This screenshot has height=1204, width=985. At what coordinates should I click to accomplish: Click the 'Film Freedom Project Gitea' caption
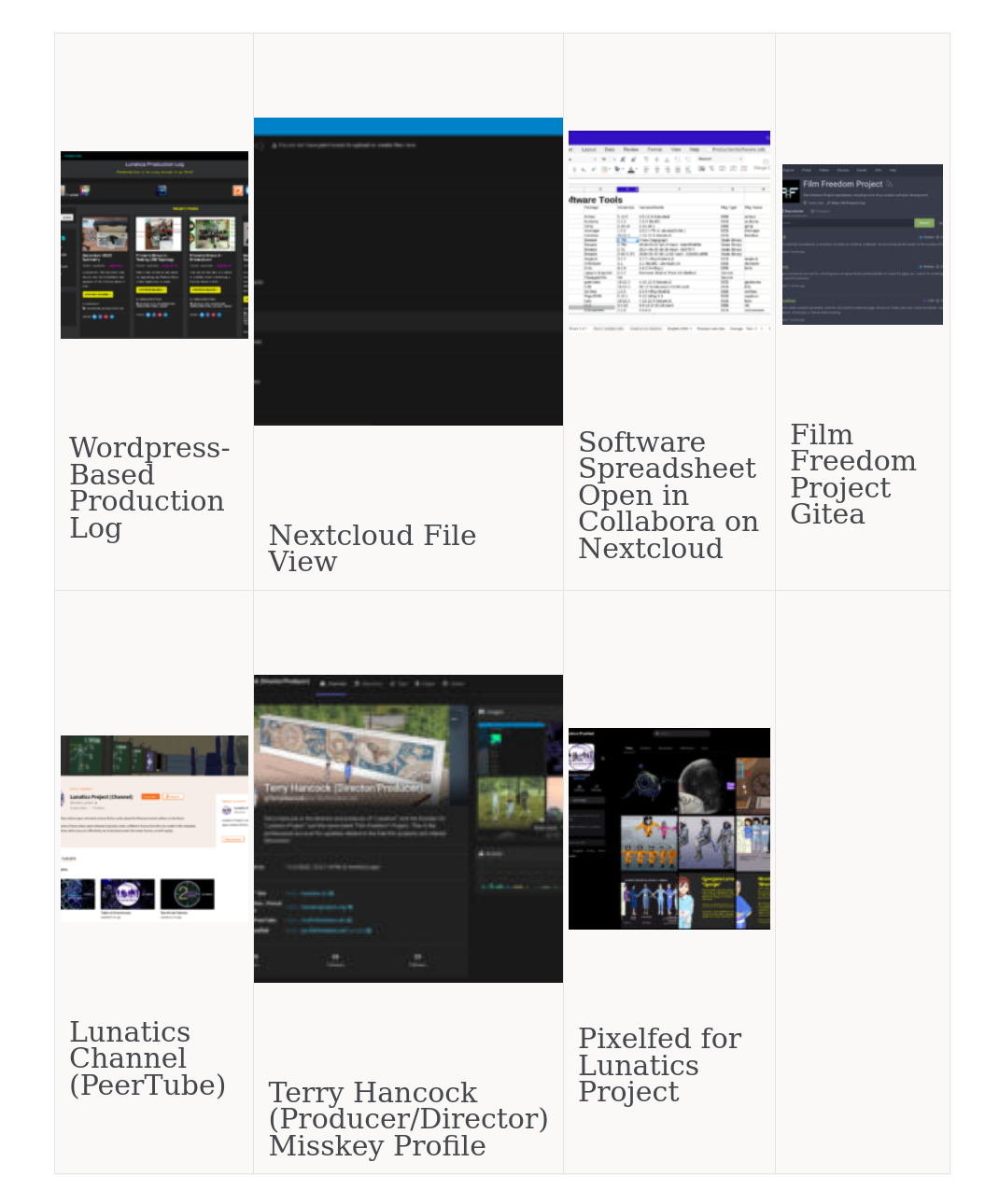(x=851, y=475)
